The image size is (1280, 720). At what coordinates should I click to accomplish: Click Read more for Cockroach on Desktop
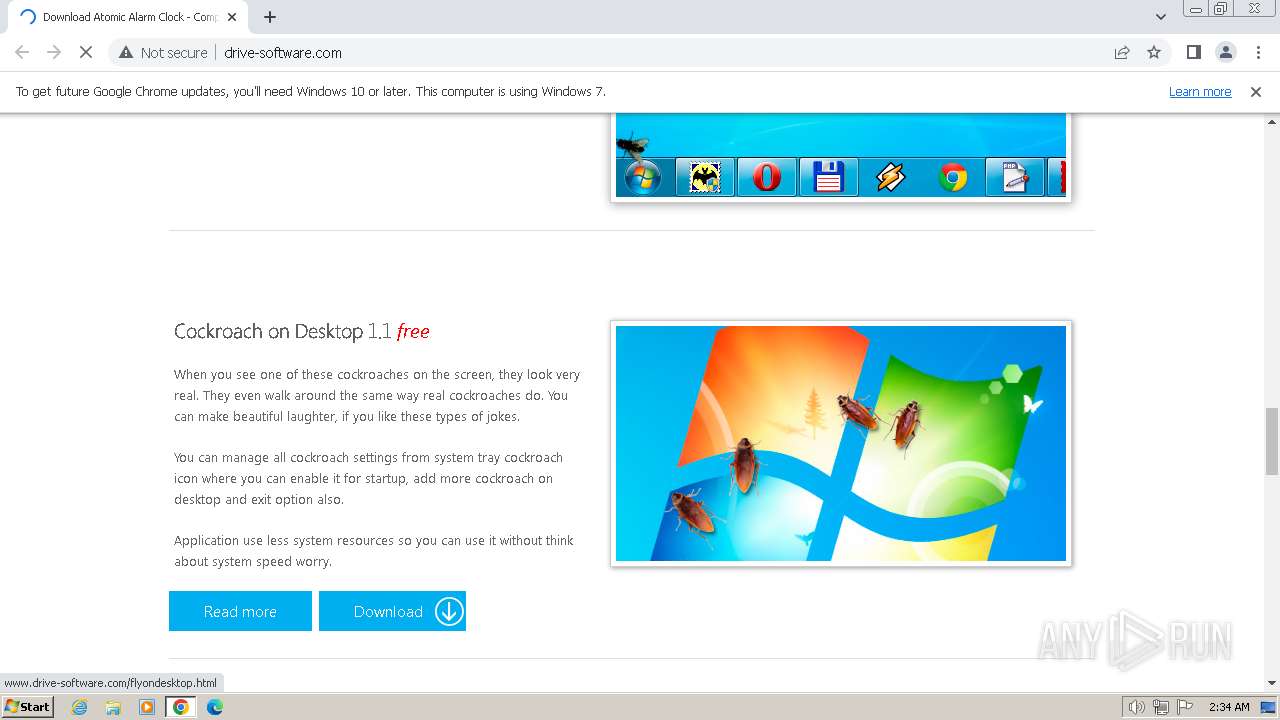240,611
